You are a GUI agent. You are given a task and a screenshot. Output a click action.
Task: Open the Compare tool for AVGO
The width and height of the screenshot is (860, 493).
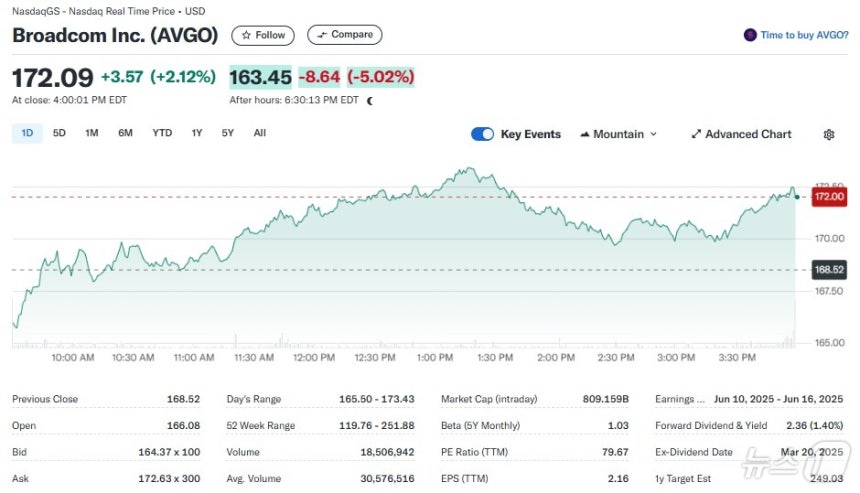(x=344, y=35)
